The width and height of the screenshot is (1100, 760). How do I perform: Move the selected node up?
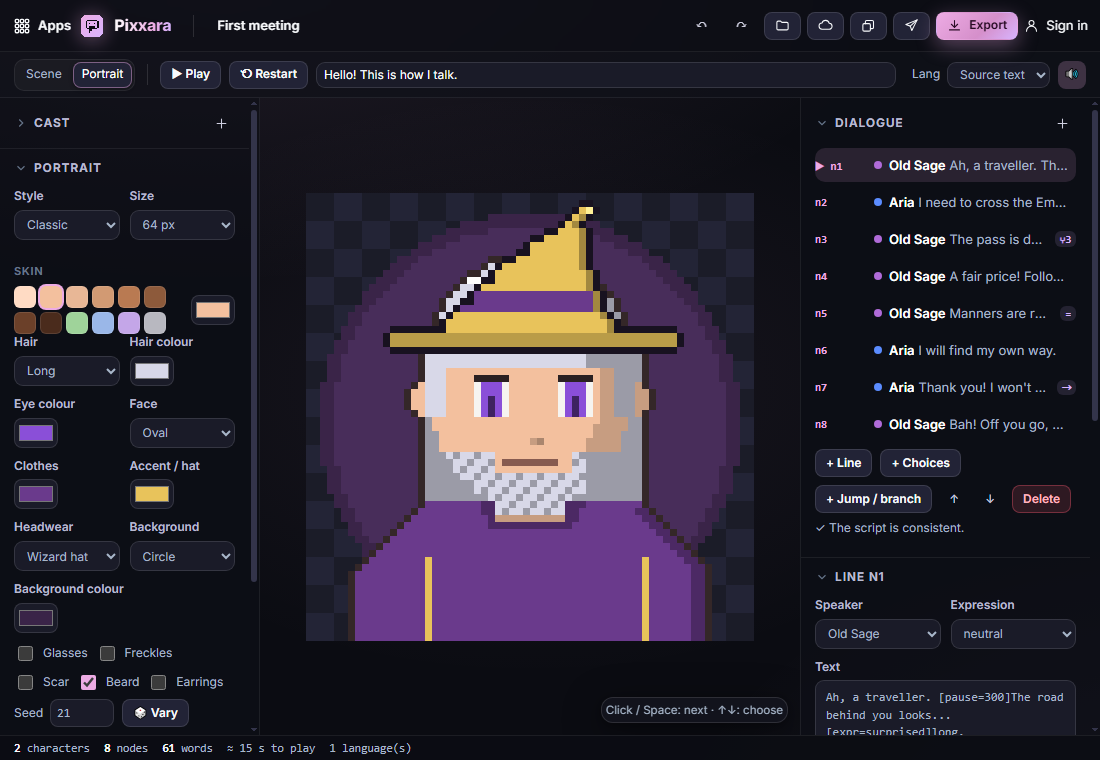coord(954,499)
